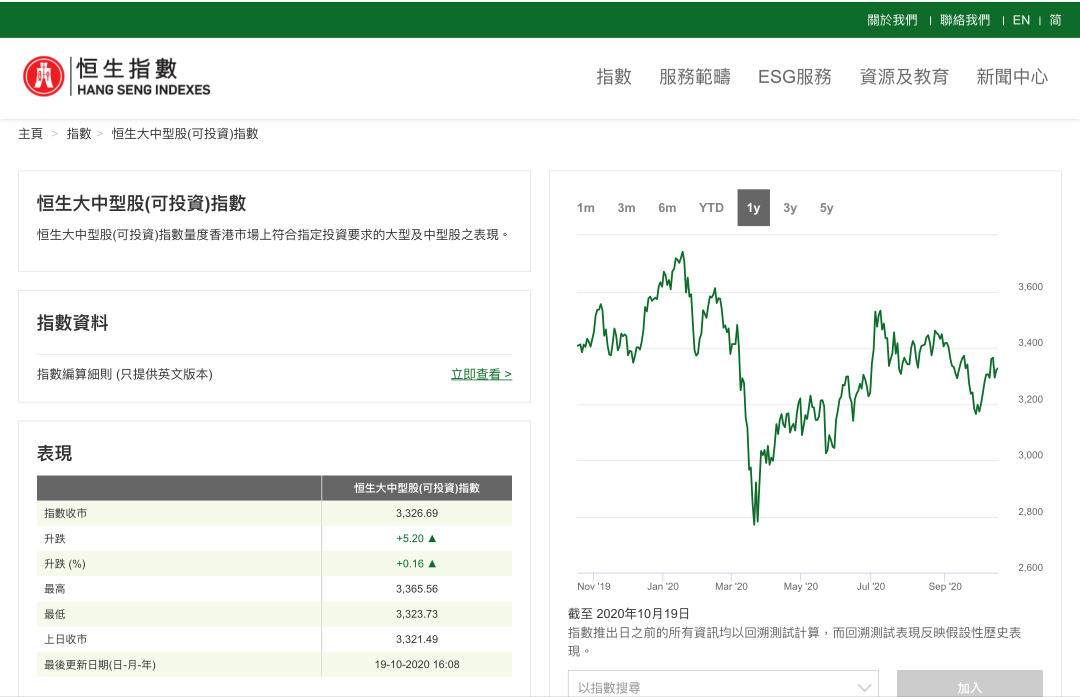Open the ESG服務 menu item
The height and width of the screenshot is (697, 1080).
click(795, 77)
